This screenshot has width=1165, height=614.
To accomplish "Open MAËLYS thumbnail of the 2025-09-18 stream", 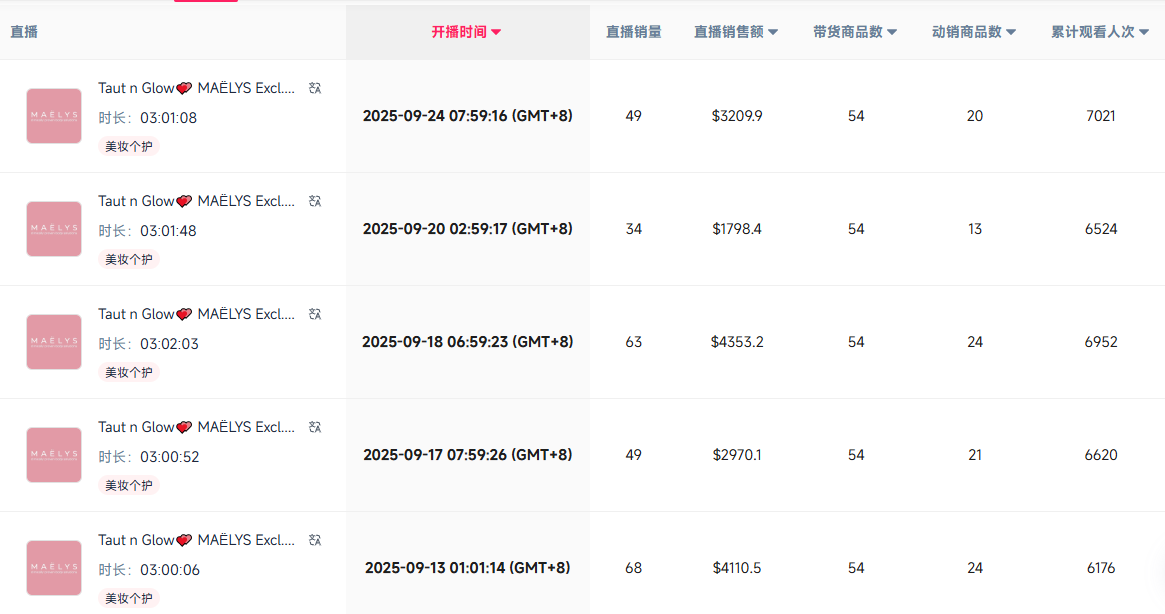I will tap(54, 342).
